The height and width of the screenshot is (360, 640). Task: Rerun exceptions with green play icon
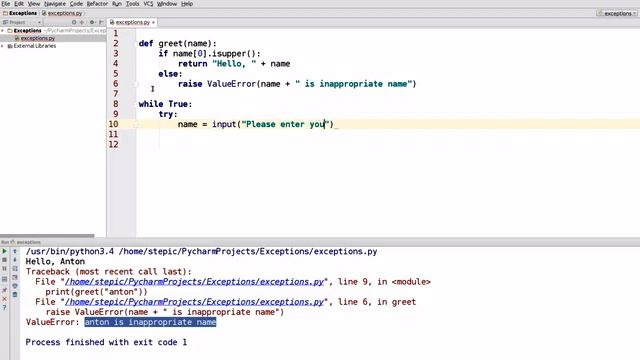(4, 251)
